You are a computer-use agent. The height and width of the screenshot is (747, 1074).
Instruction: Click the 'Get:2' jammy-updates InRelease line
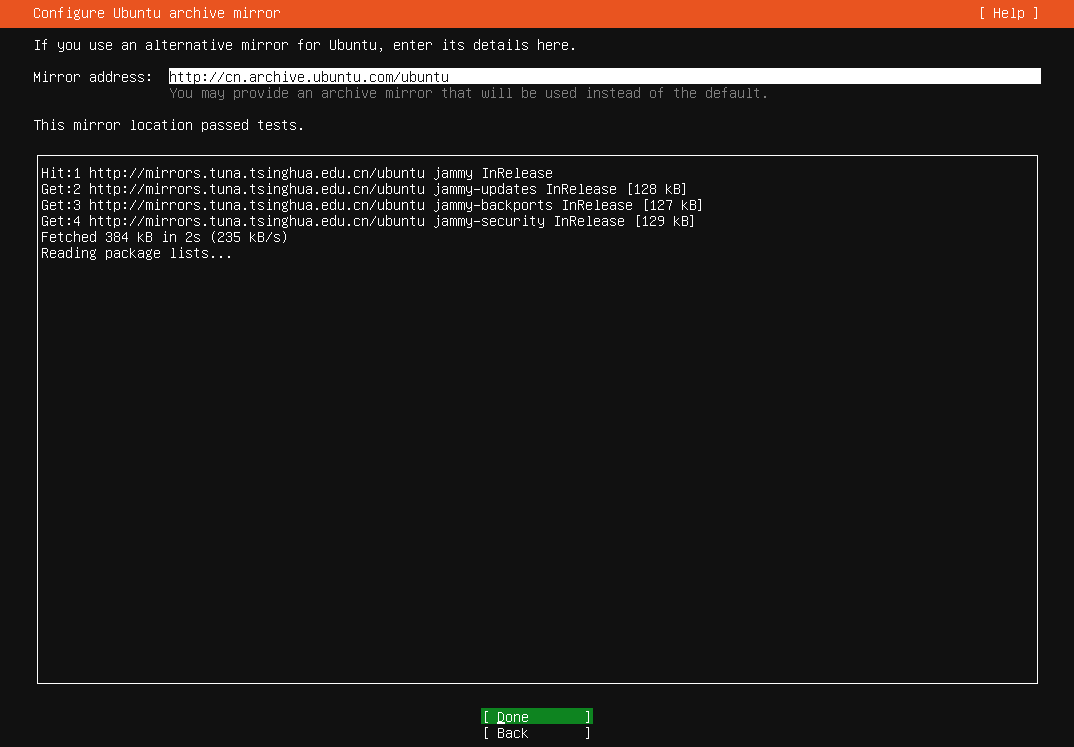(x=364, y=189)
